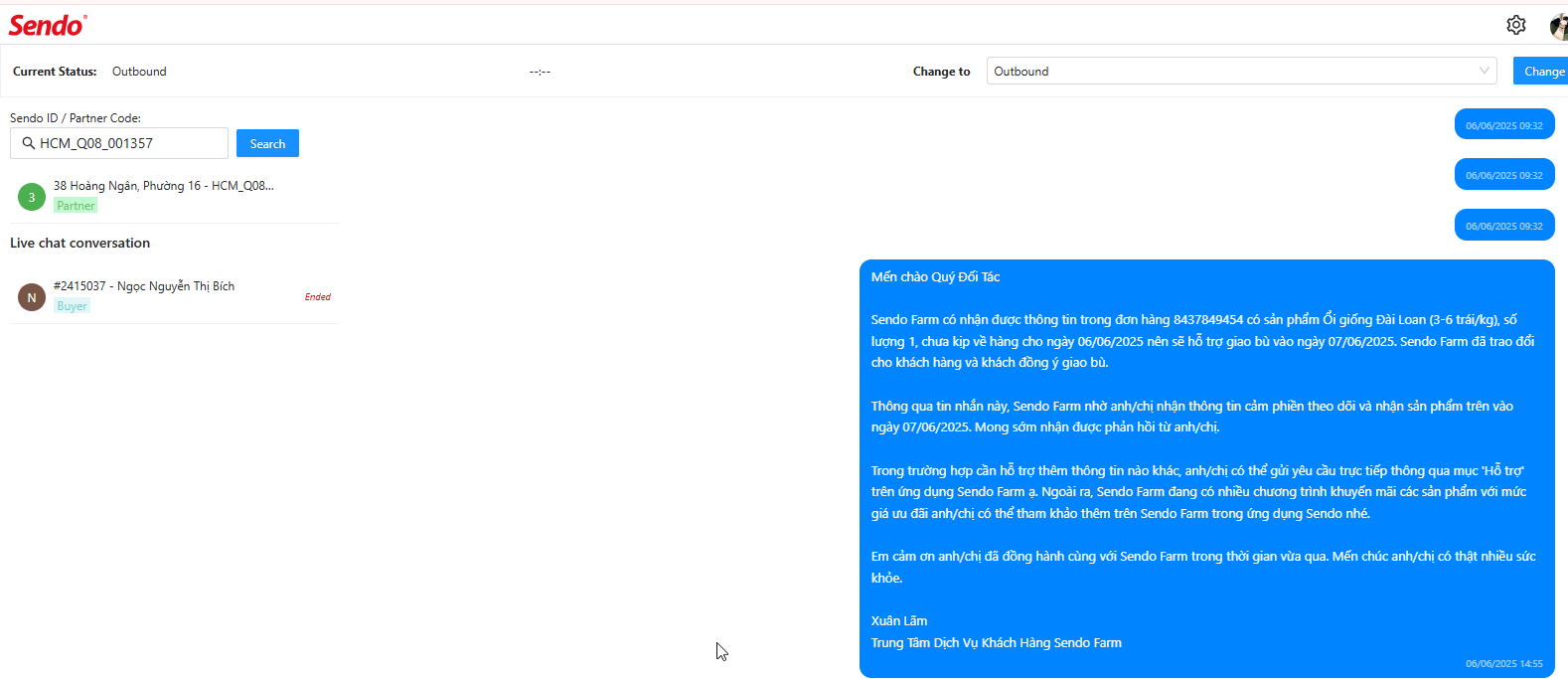Select first 06/06/2025 09:32 message bubble
The height and width of the screenshot is (679, 1568).
click(x=1504, y=125)
